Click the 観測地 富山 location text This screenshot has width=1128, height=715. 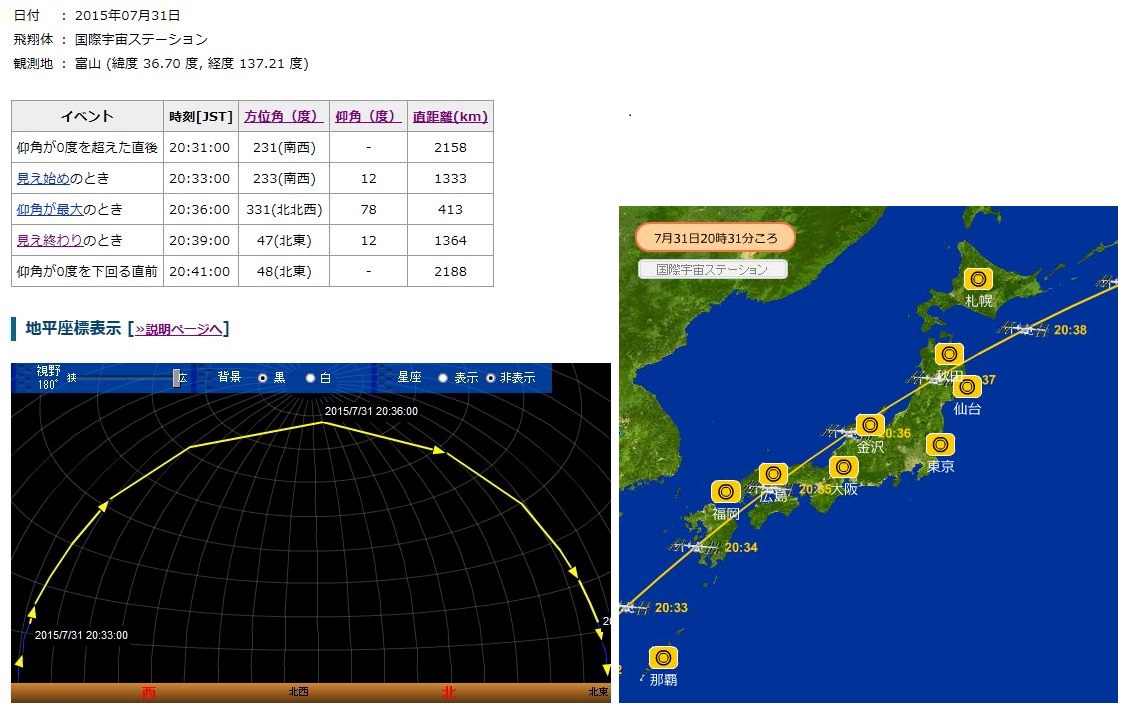161,63
